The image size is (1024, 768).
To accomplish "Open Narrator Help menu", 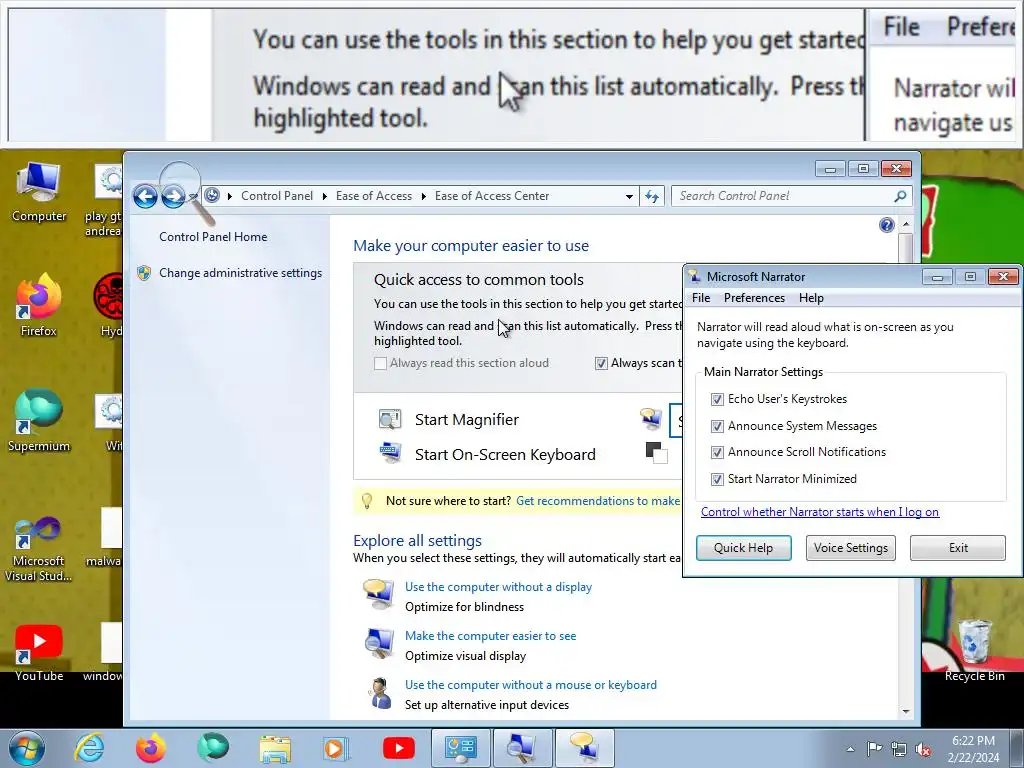I will tap(811, 298).
